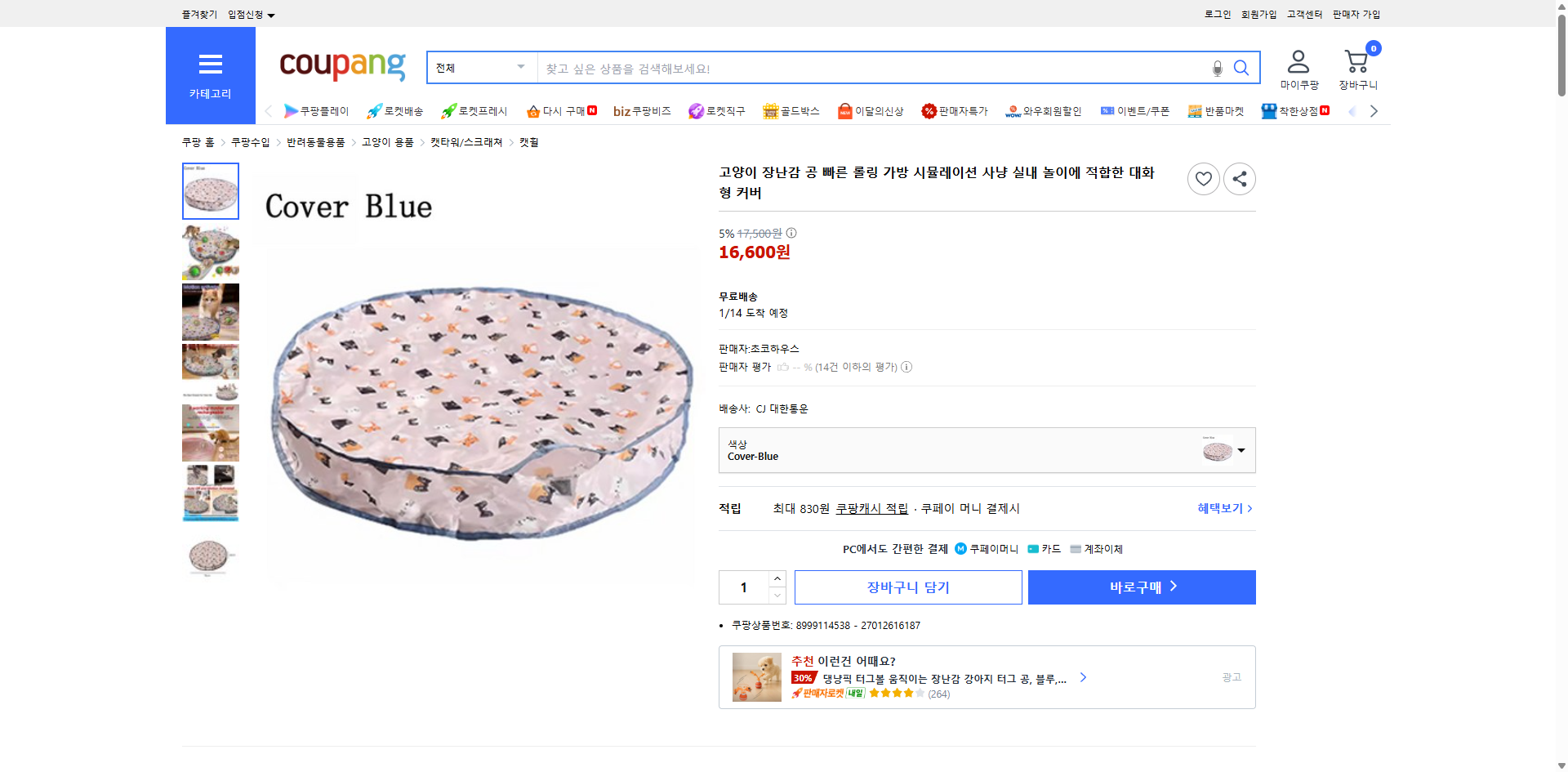Toggle the wishlist heart on this product
This screenshot has width=1568, height=772.
pos(1203,178)
